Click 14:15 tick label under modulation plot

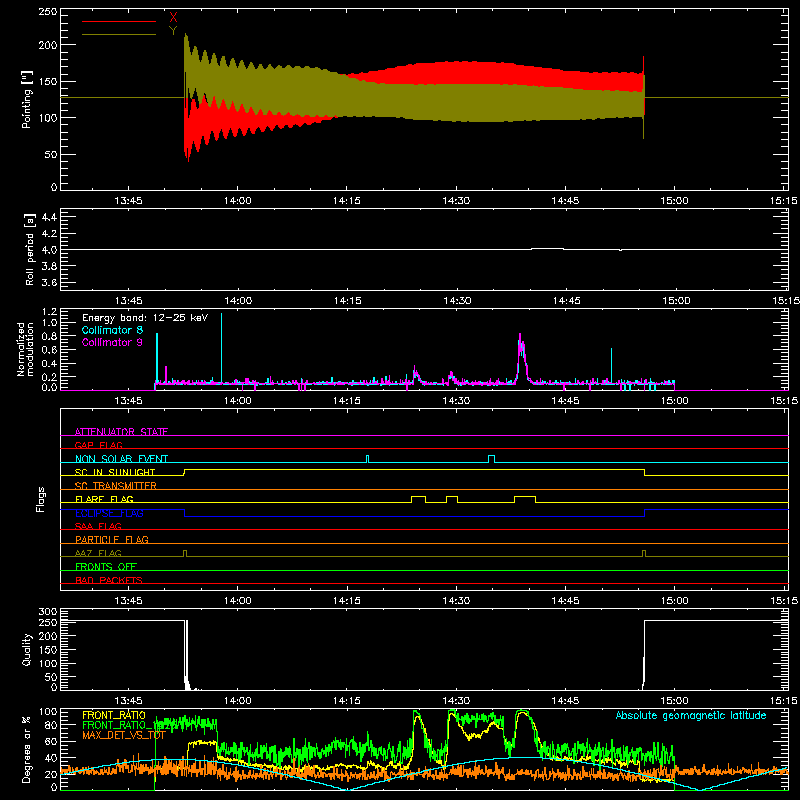[347, 401]
